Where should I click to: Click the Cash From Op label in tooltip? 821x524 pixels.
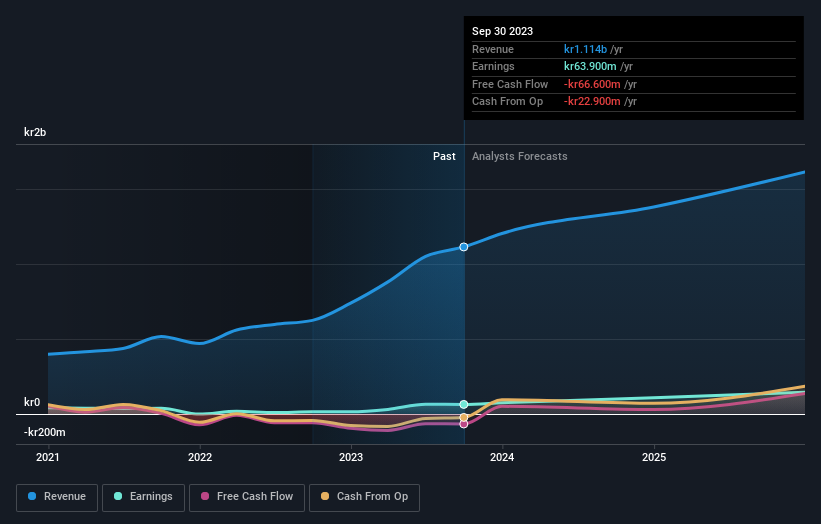(507, 102)
